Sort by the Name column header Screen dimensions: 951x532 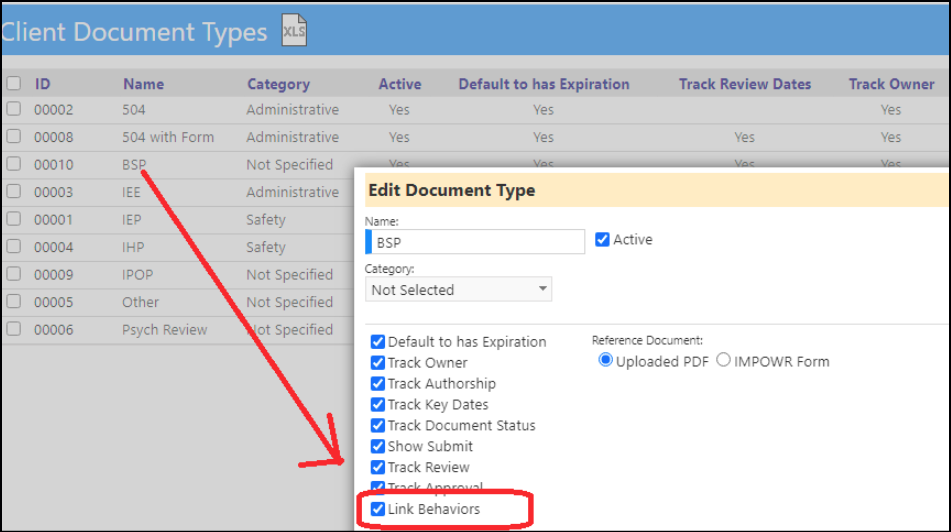pos(144,84)
